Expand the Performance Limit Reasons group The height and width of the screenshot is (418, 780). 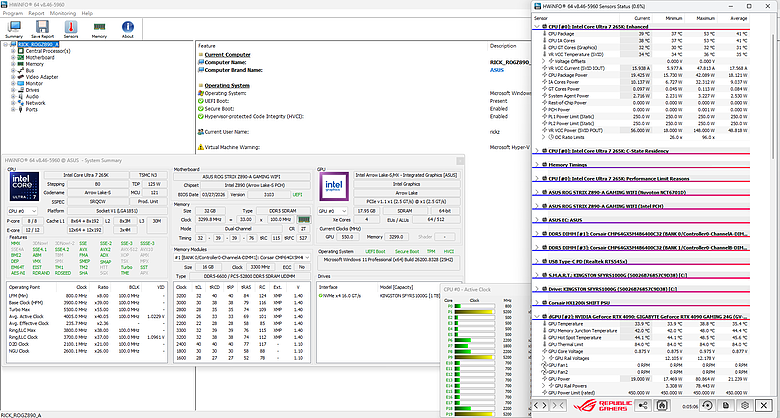pos(537,178)
